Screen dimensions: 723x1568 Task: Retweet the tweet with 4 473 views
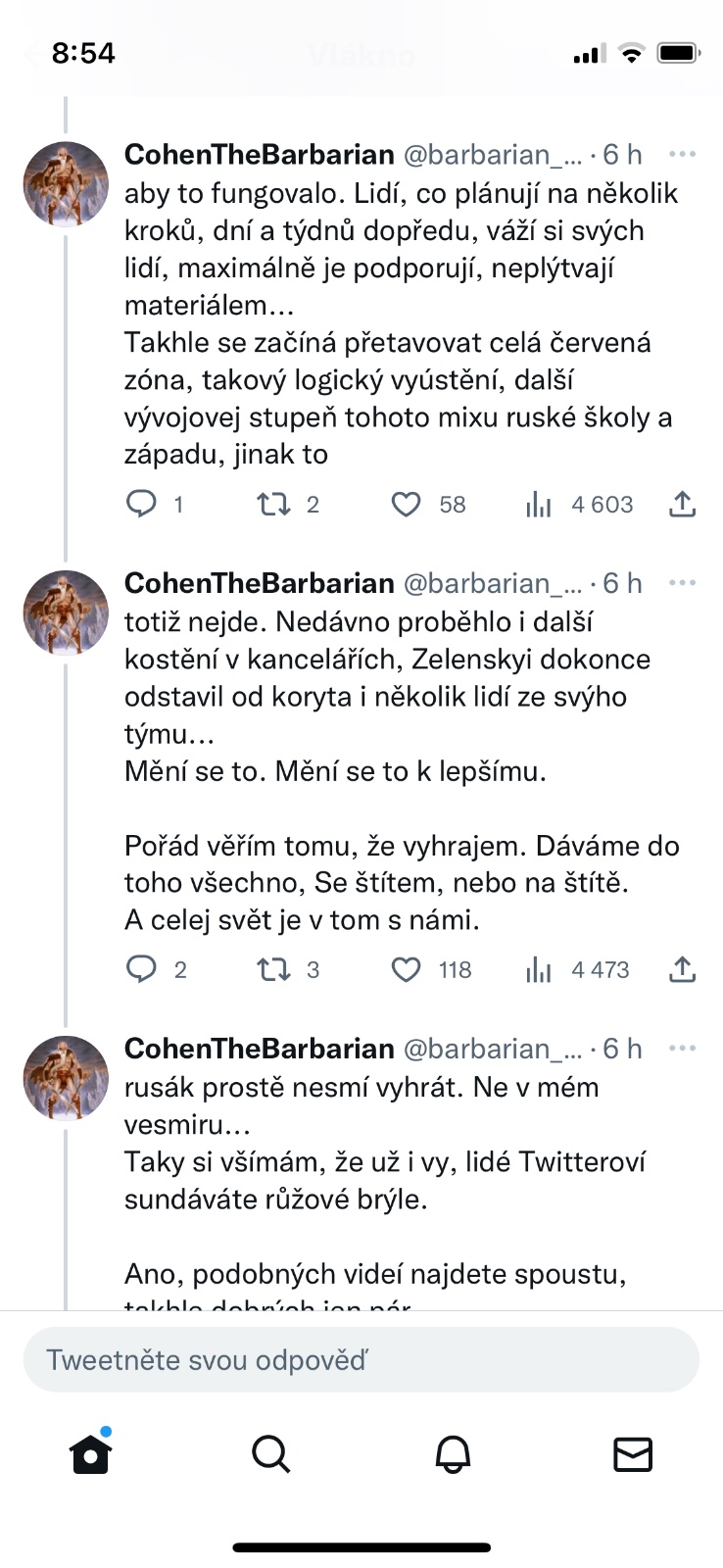coord(273,969)
